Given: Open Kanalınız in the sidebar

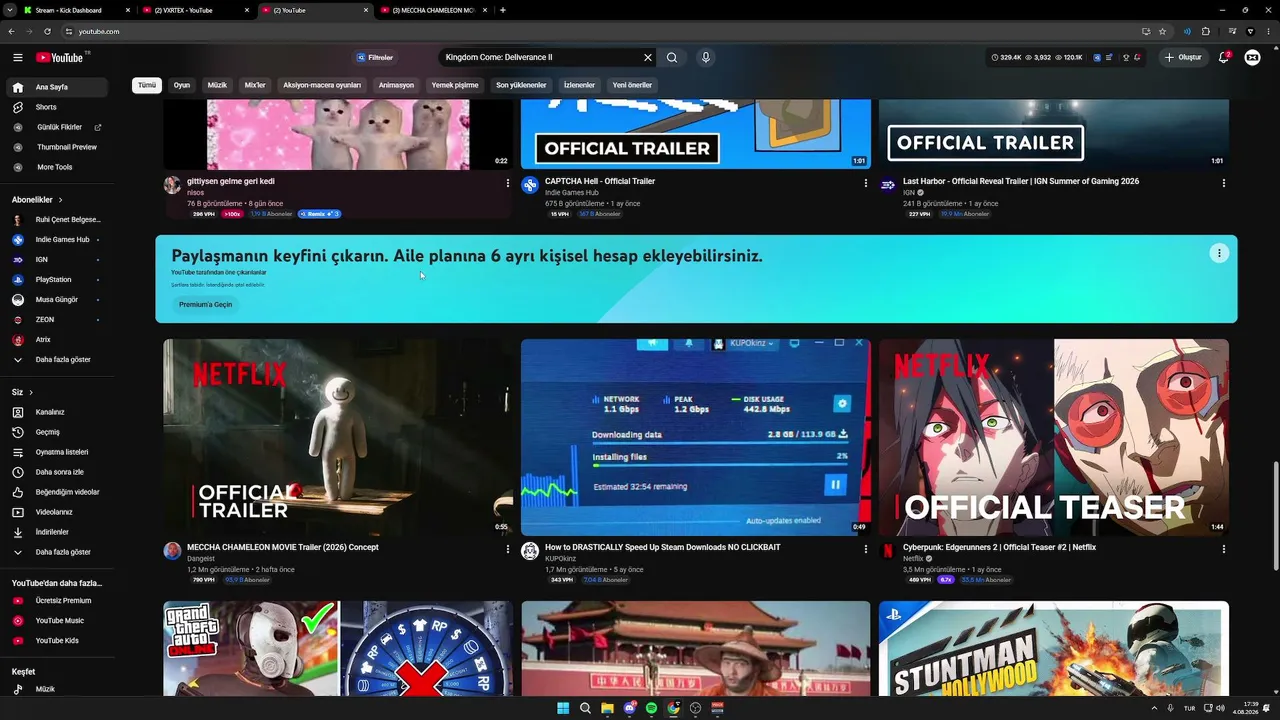Looking at the screenshot, I should (55, 412).
